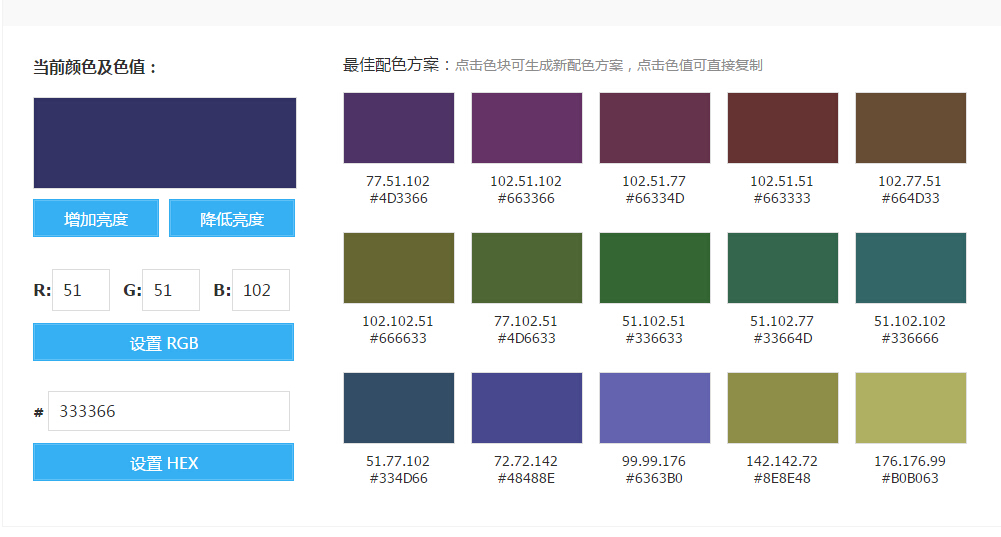This screenshot has width=1001, height=537.
Task: Click the hex input field showing 333366
Action: pyautogui.click(x=169, y=411)
